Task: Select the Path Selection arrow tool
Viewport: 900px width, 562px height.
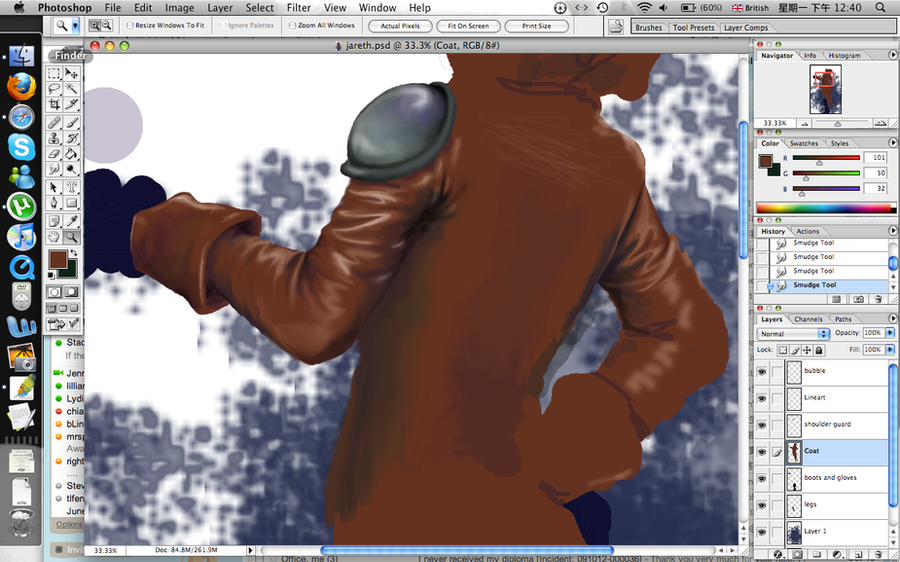Action: pyautogui.click(x=54, y=188)
